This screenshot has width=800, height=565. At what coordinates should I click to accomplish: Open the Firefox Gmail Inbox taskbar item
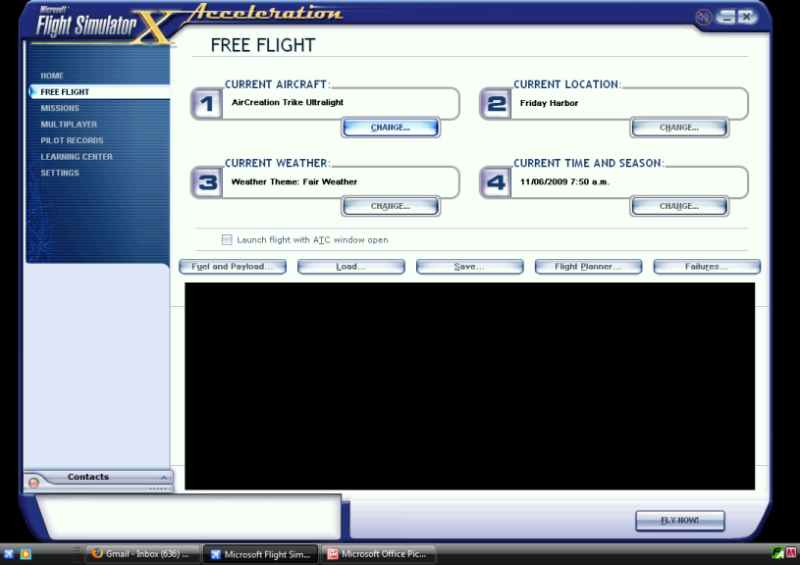[142, 554]
